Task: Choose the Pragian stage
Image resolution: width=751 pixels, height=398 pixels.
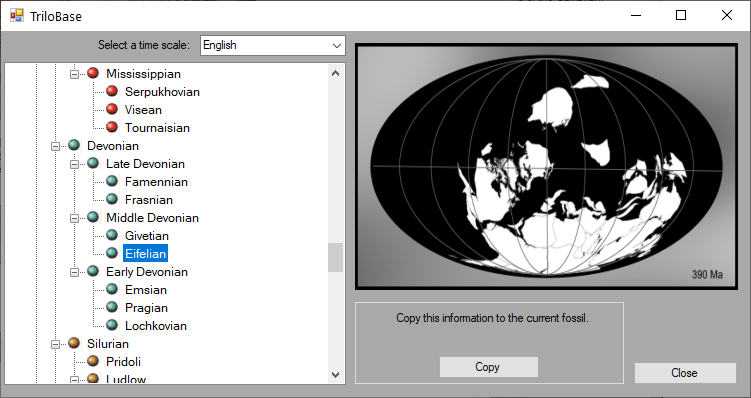Action: coord(146,308)
